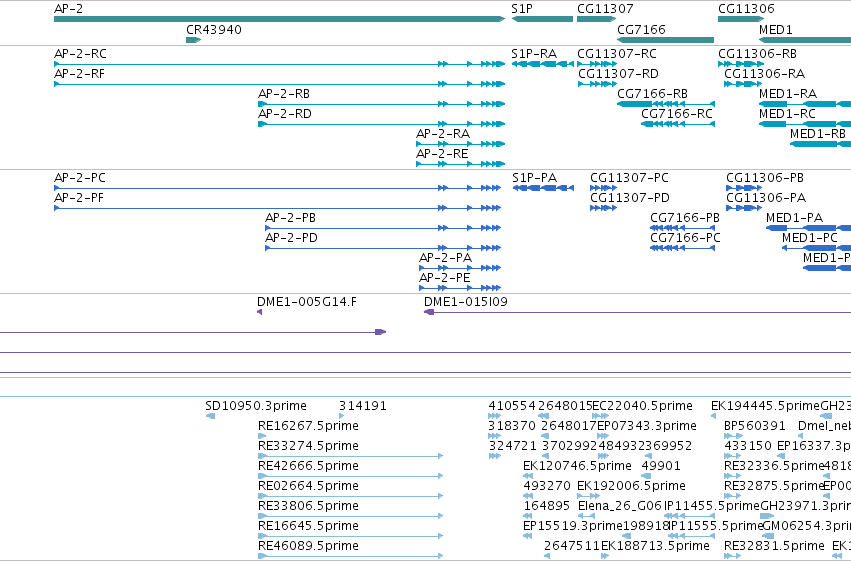Click the MED1-PA protein label
The width and height of the screenshot is (851, 561).
[x=795, y=218]
